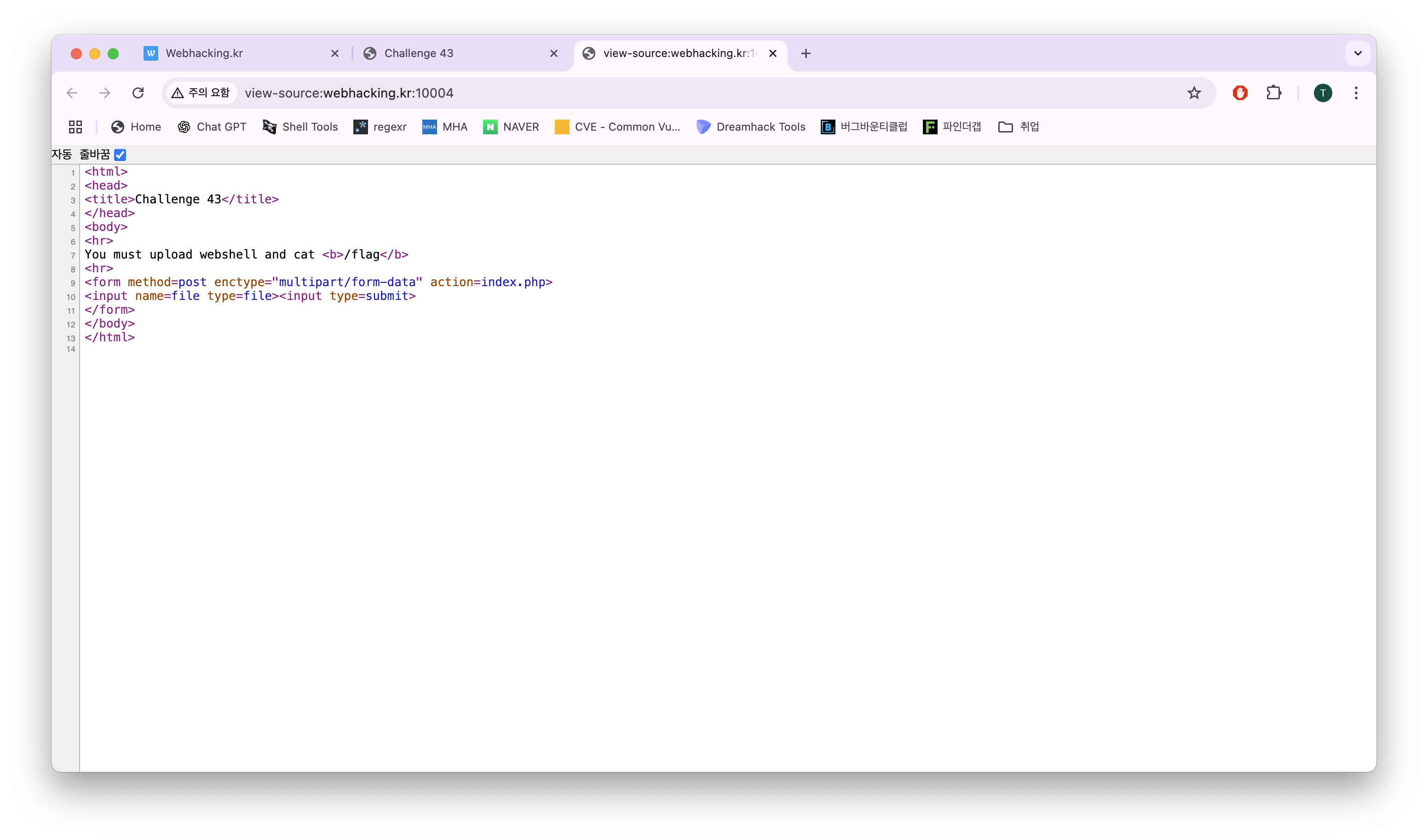1428x840 pixels.
Task: Open the Shell Tools bookmark
Action: click(300, 127)
